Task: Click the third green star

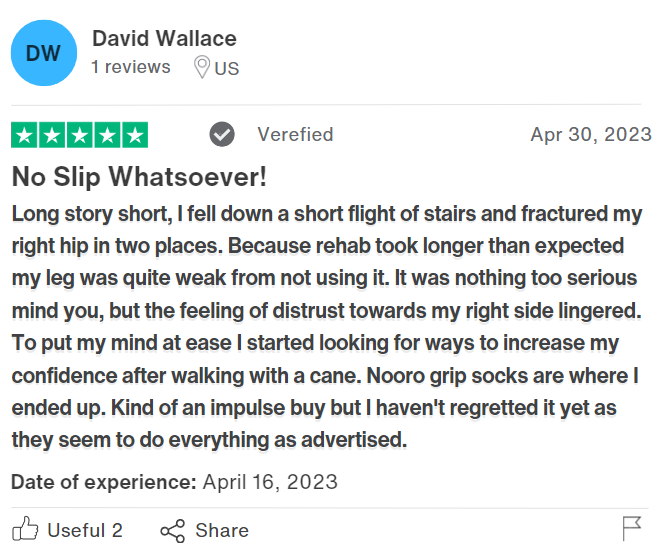Action: pyautogui.click(x=80, y=134)
